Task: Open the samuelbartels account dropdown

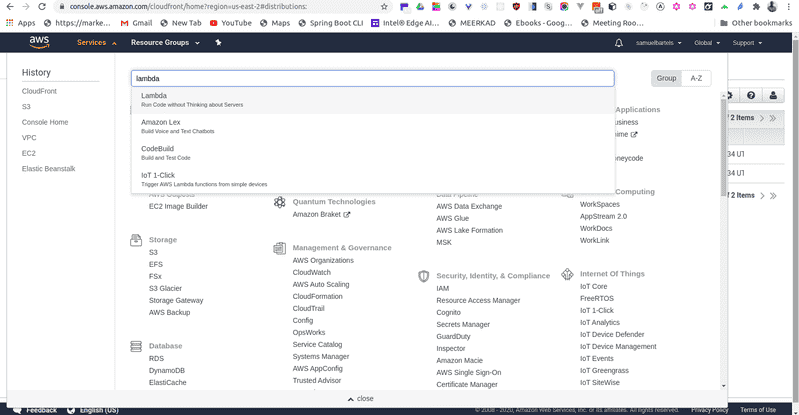Action: (658, 43)
